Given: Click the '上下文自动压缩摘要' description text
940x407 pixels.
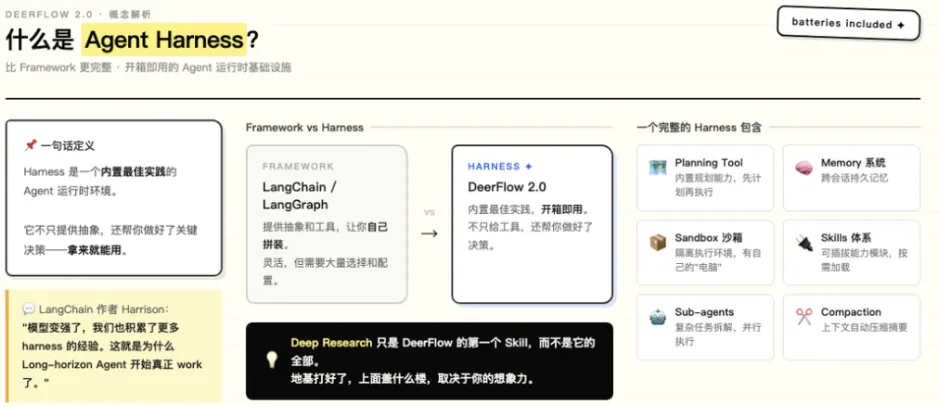Looking at the screenshot, I should point(864,327).
